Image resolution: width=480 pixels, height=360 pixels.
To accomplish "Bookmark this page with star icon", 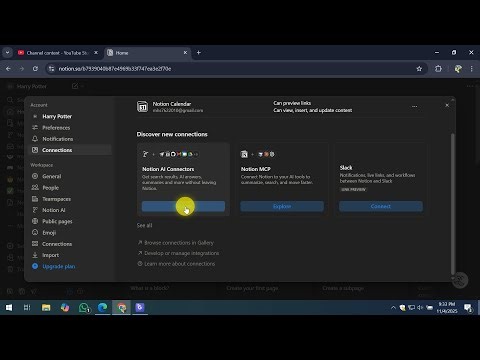I will 419,69.
